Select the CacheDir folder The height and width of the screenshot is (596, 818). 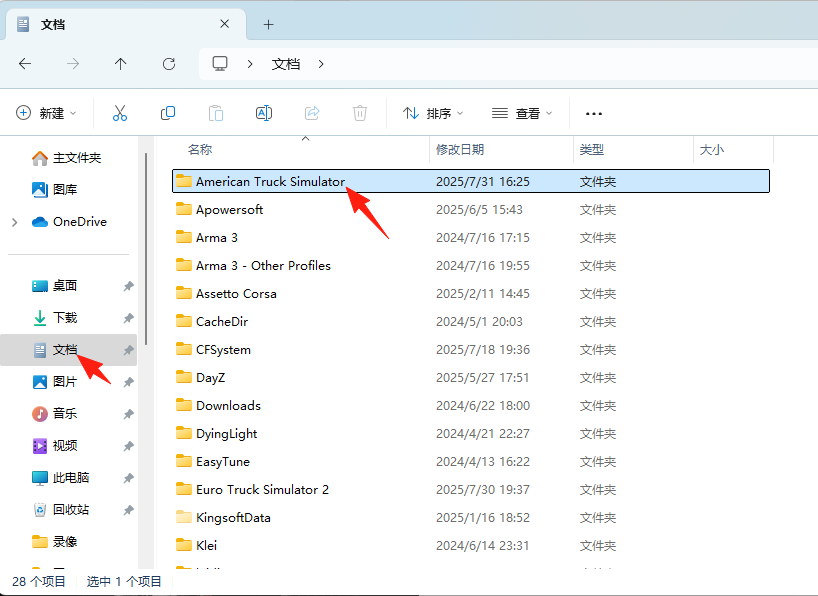coord(471,321)
